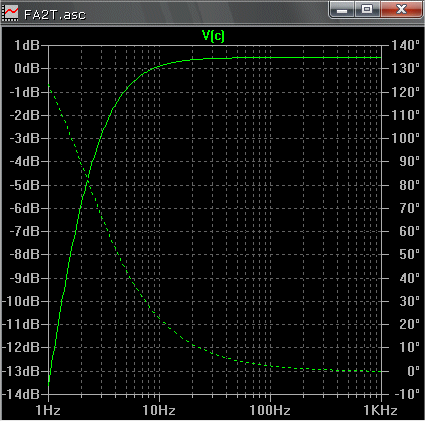Click the 0° phase axis label
Image resolution: width=425 pixels, height=421 pixels.
[x=413, y=371]
